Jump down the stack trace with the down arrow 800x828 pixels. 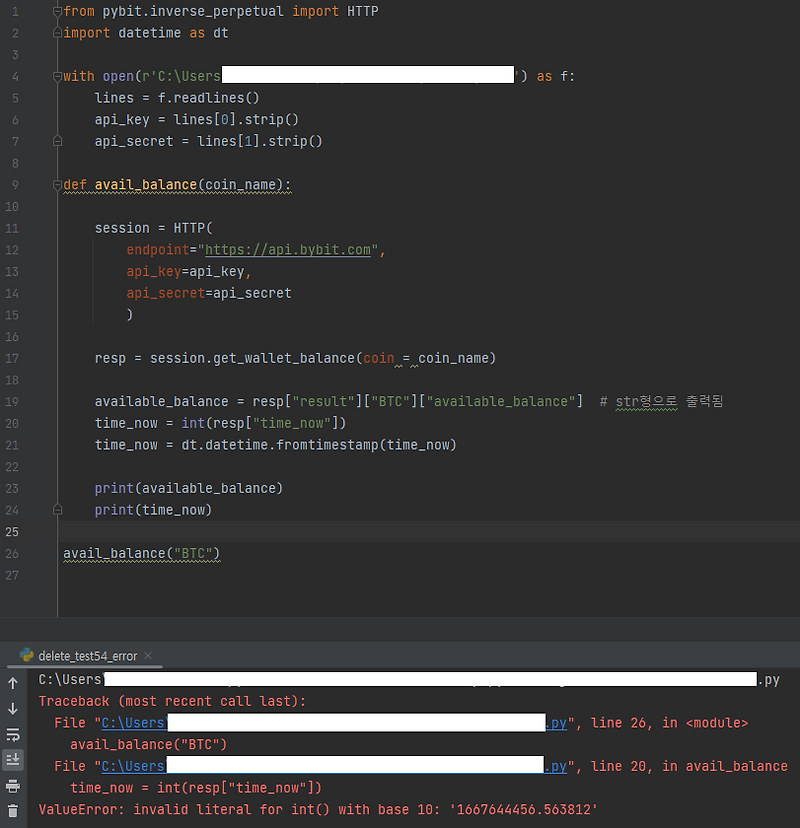(12, 709)
